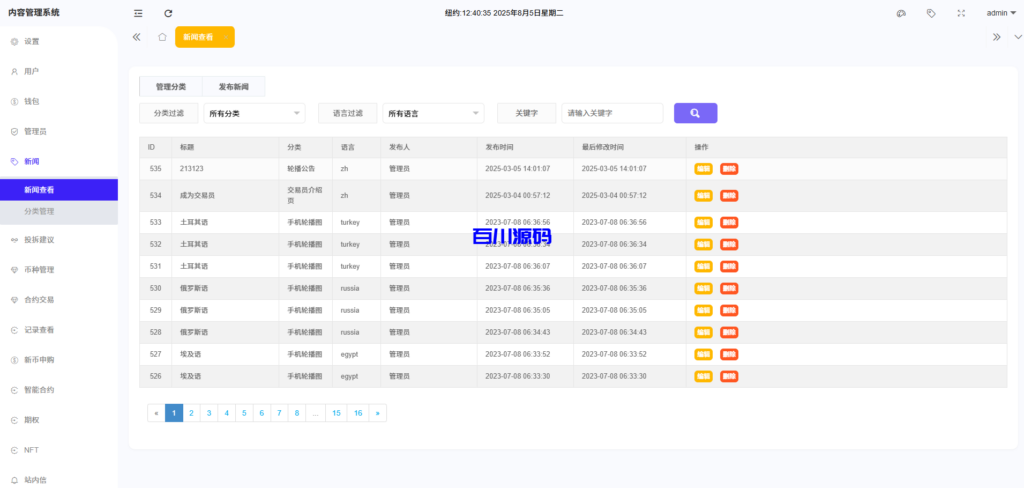
Task: Open 分类管理 in the sidebar submenu
Action: point(39,212)
